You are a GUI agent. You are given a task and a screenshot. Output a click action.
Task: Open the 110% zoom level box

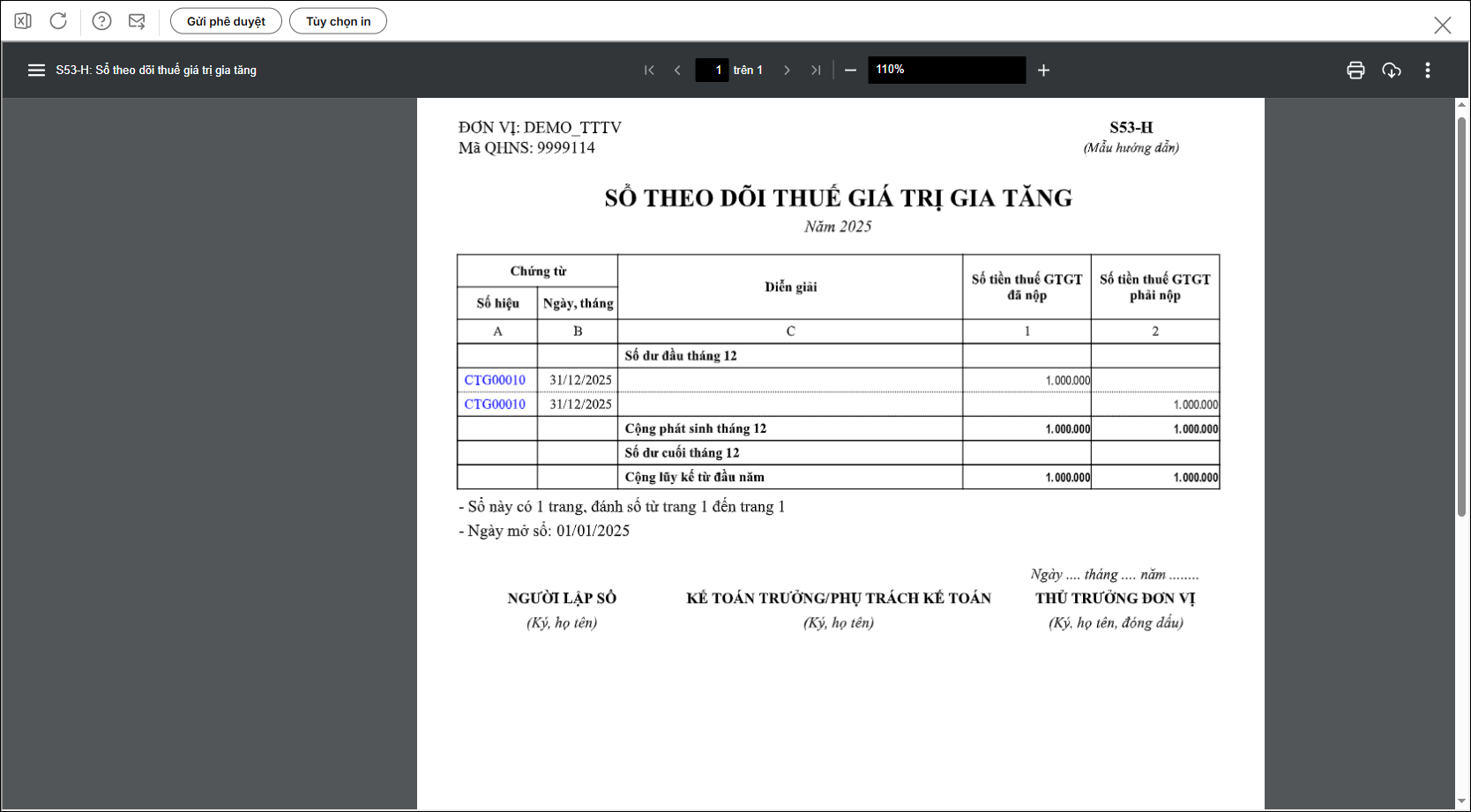pos(946,71)
